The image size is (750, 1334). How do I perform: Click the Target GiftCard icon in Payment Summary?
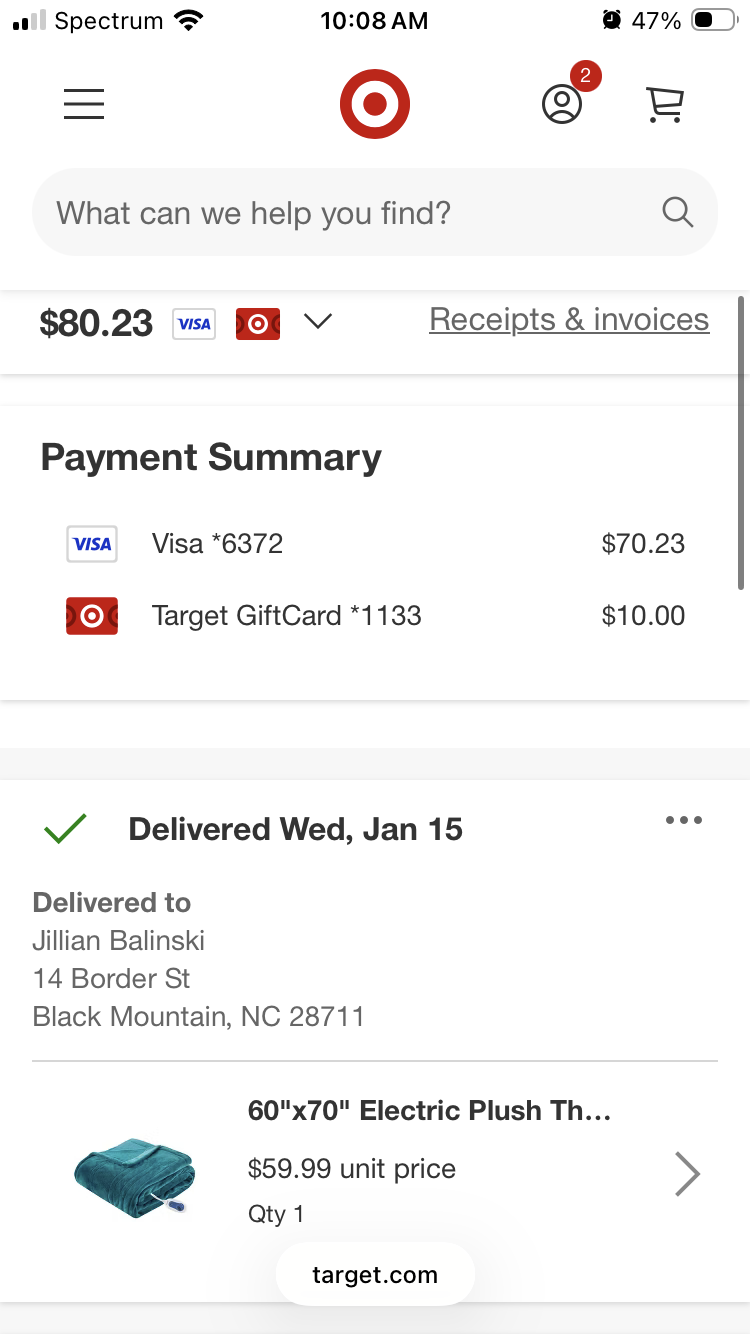[92, 616]
